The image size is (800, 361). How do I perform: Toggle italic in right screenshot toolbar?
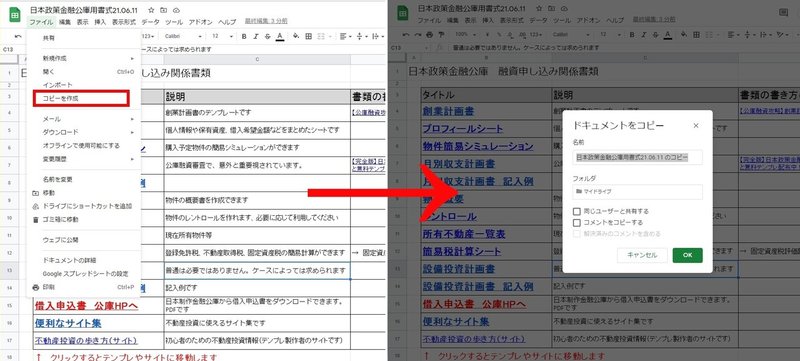[x=644, y=34]
